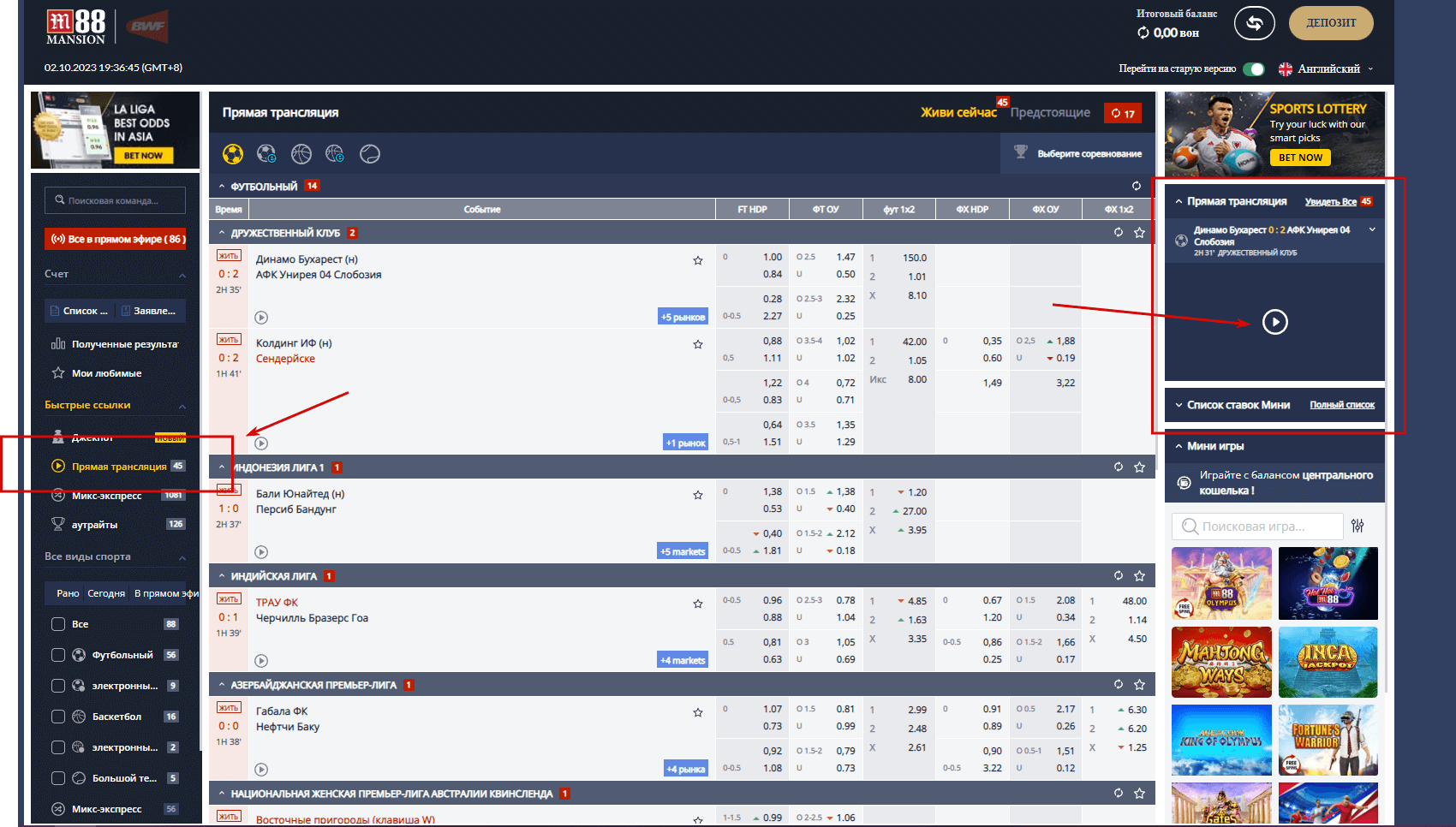Open stream icon for Бали Юнайтед match
Image resolution: width=1456 pixels, height=827 pixels.
coord(261,552)
